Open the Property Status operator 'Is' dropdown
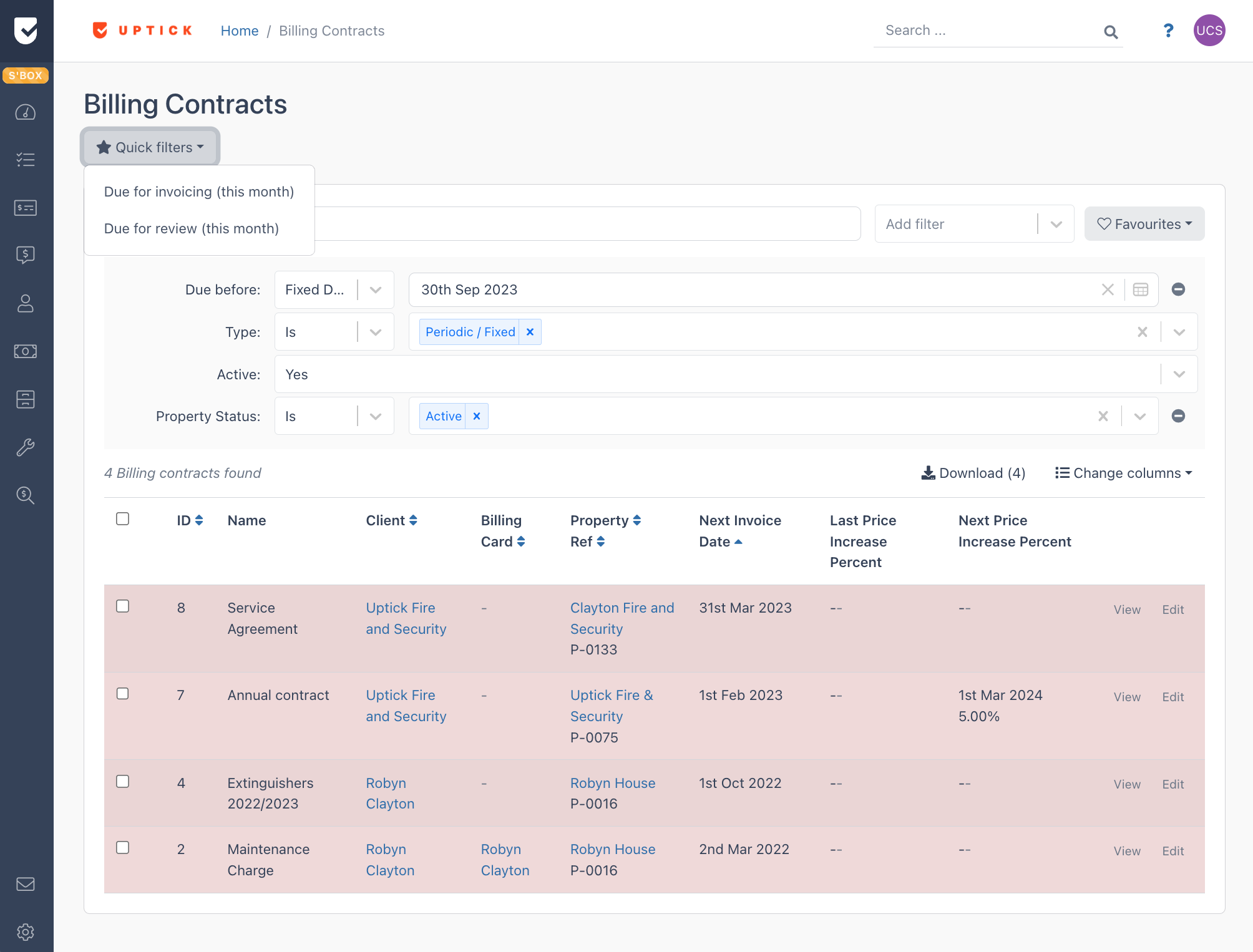This screenshot has width=1253, height=952. pyautogui.click(x=334, y=416)
